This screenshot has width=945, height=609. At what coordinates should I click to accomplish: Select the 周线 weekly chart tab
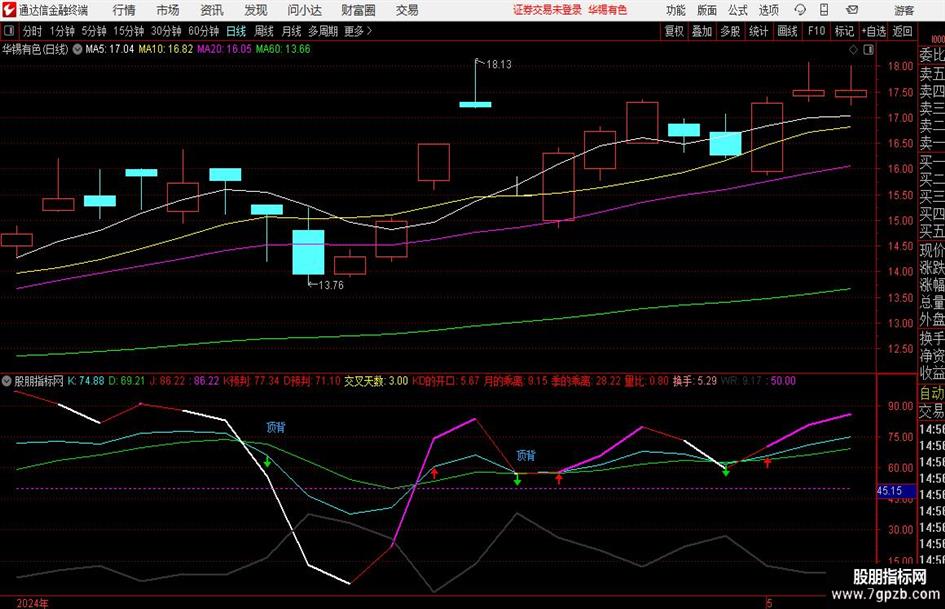tap(264, 31)
